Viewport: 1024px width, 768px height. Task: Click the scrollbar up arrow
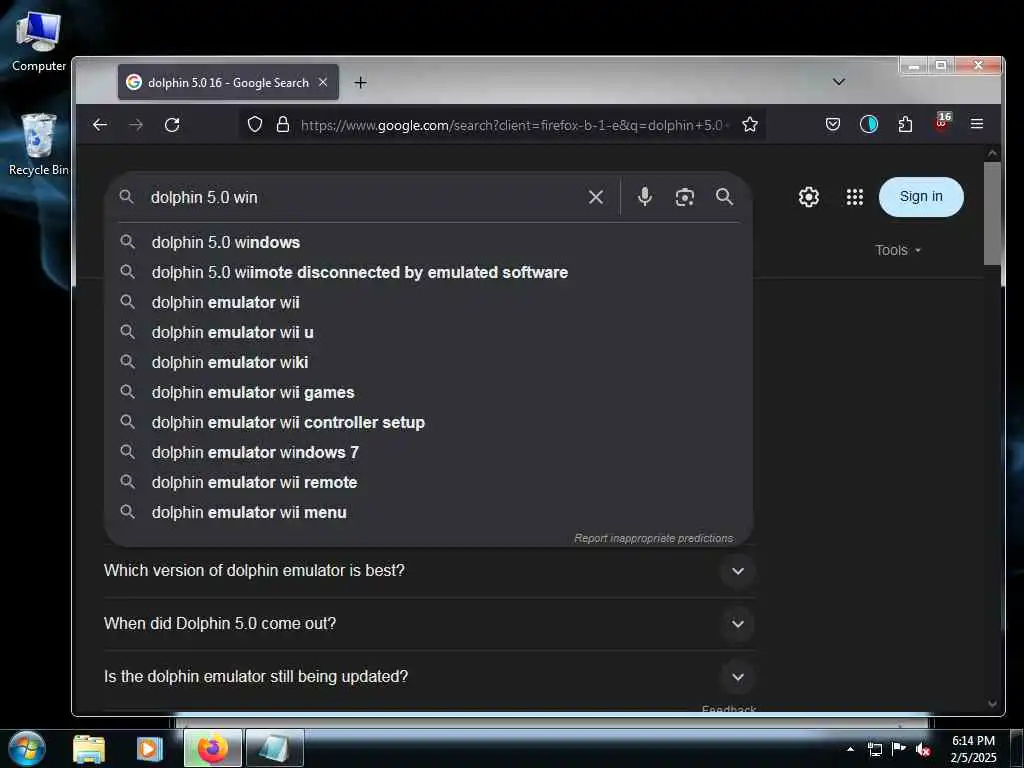[x=993, y=153]
